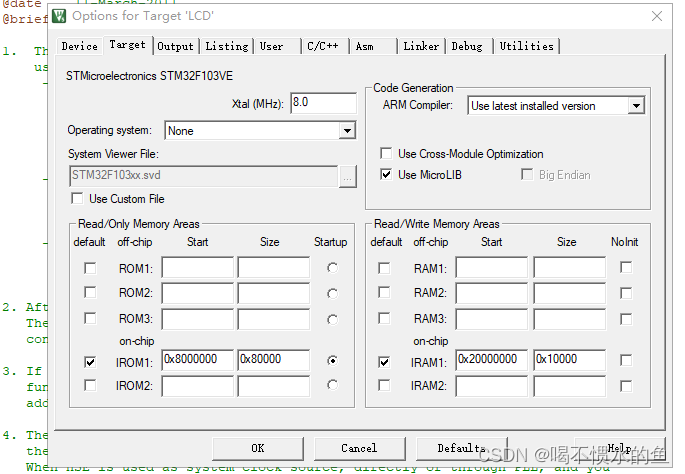Select ROM1 as startup radio button
The image size is (685, 474).
click(x=332, y=268)
